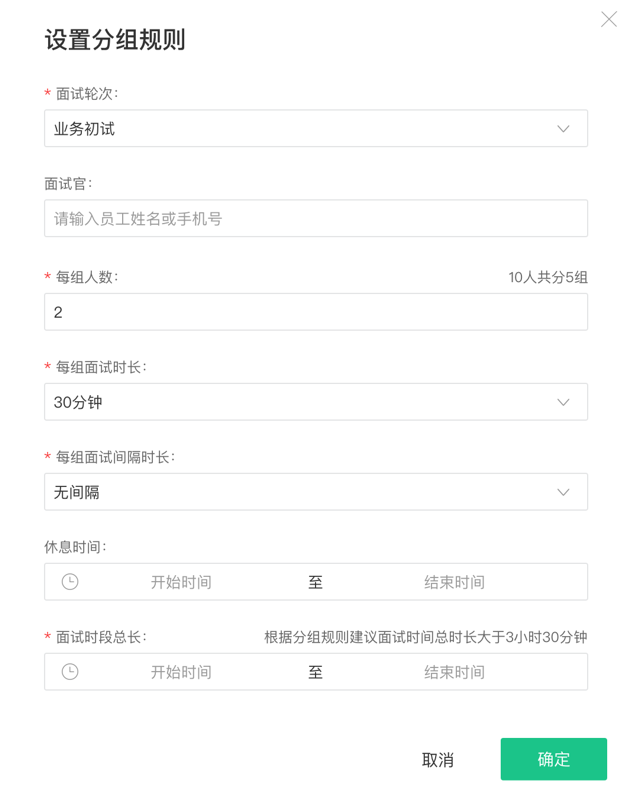This screenshot has width=632, height=795.
Task: Open the 业务初试 interview round dropdown
Action: (316, 128)
